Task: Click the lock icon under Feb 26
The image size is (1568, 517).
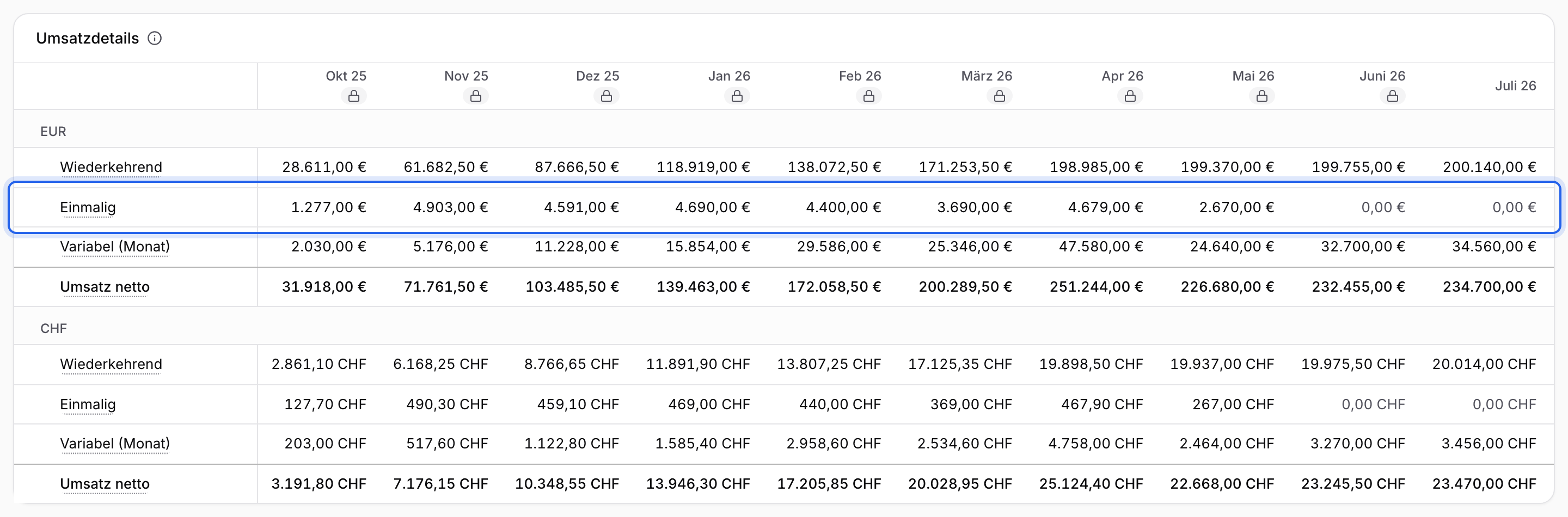Action: [868, 96]
